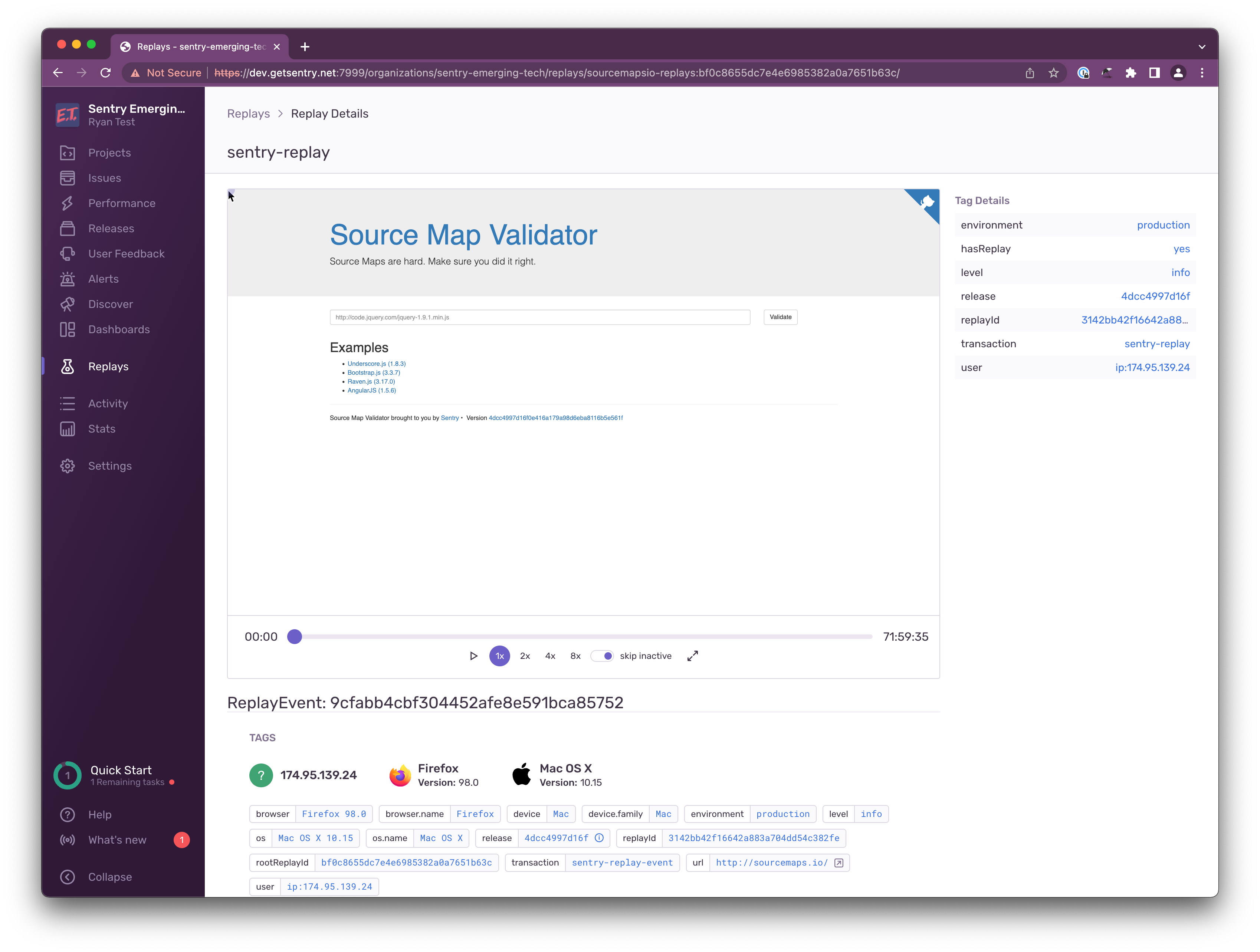Expand the browser tab search chevron
1260x952 pixels.
point(1202,47)
